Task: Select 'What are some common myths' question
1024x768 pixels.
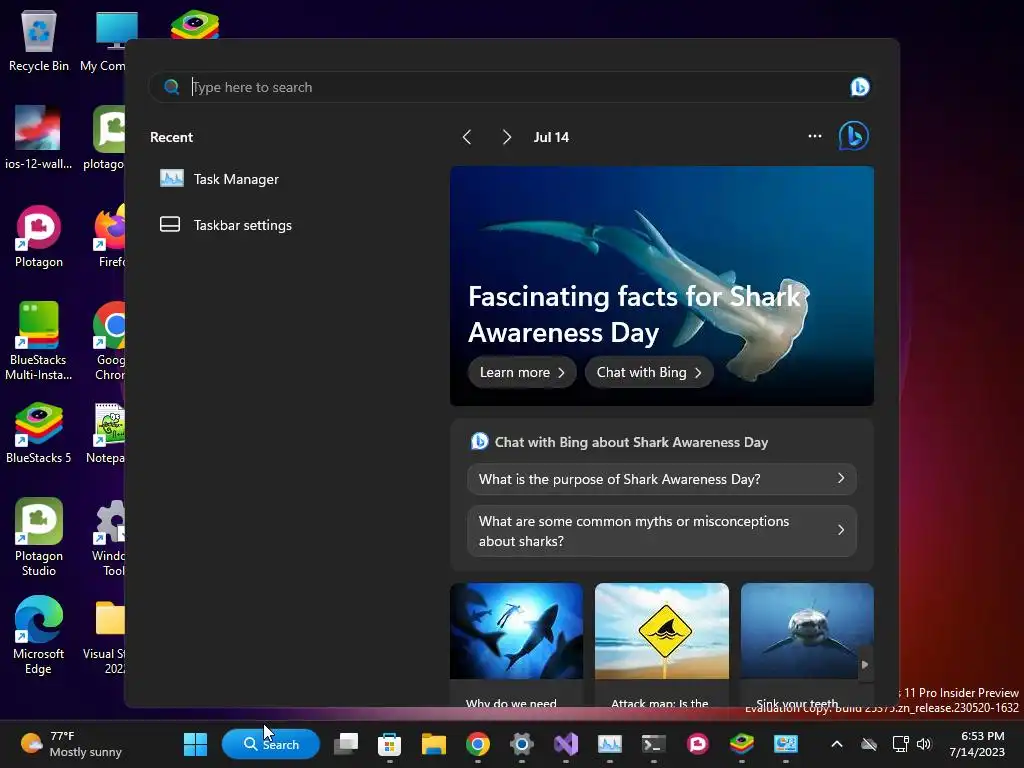Action: click(x=662, y=531)
